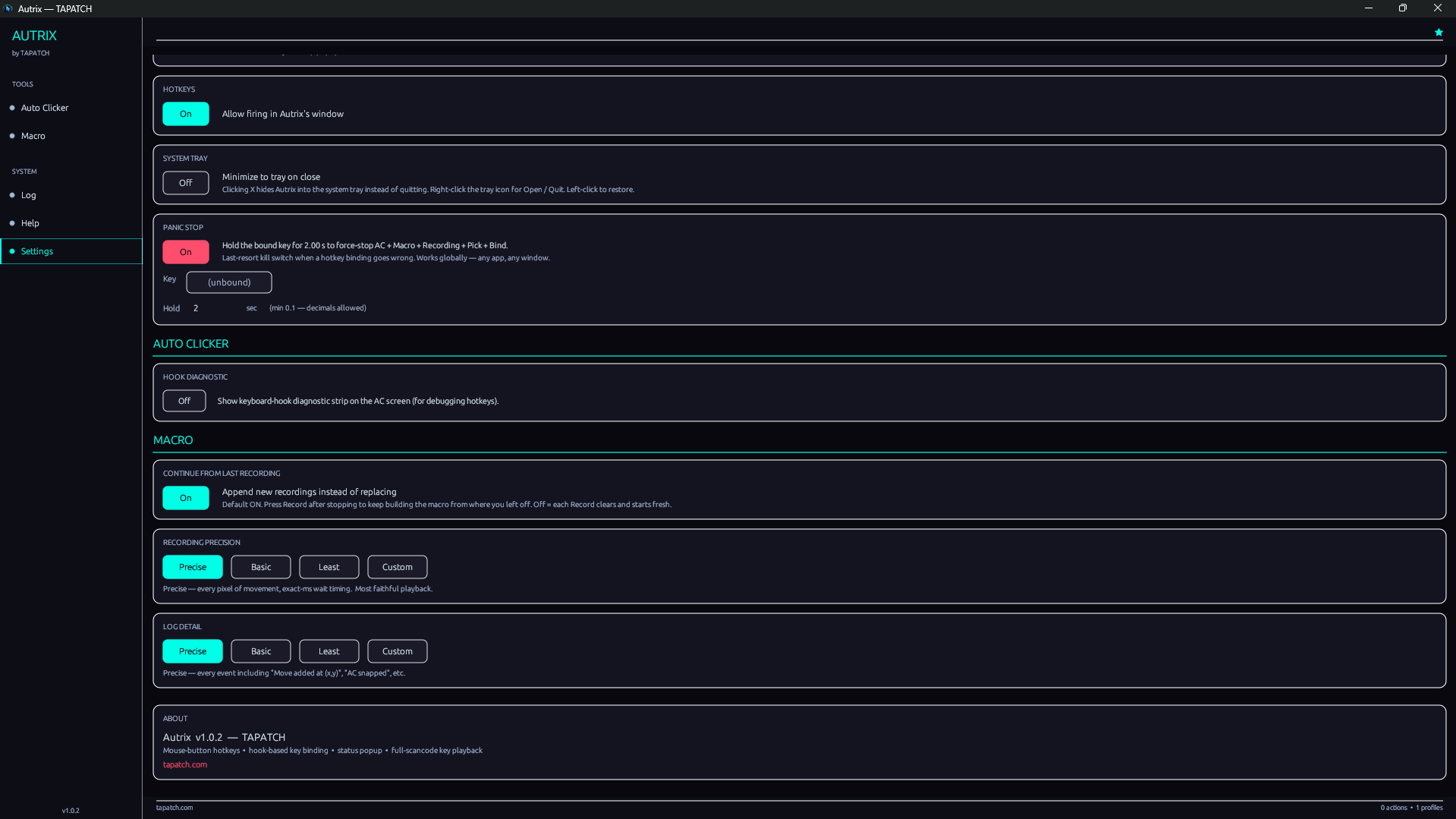The width and height of the screenshot is (1456, 819).
Task: Select Least log detail
Action: click(x=329, y=651)
